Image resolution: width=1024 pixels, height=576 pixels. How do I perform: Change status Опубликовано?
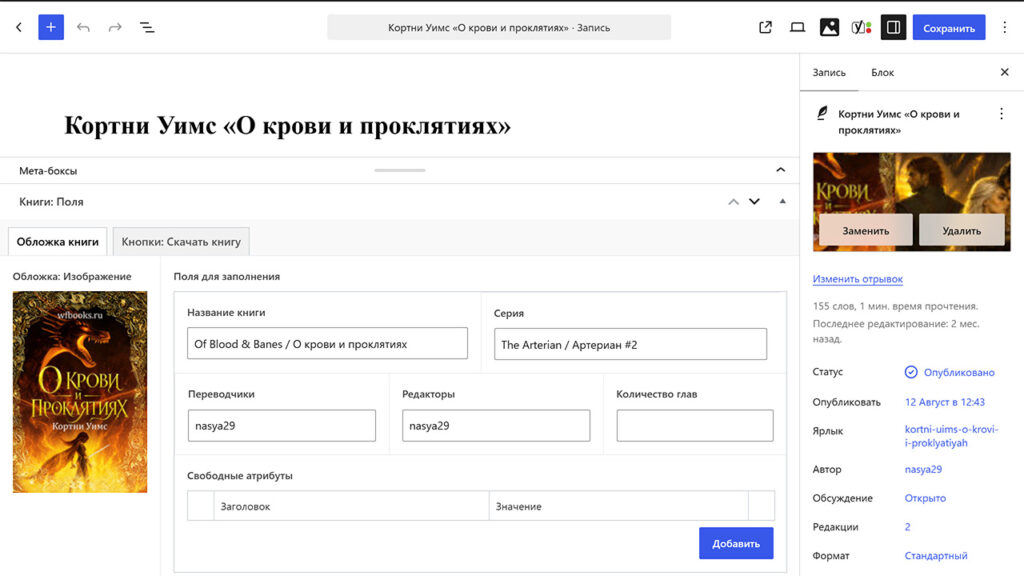(x=950, y=372)
